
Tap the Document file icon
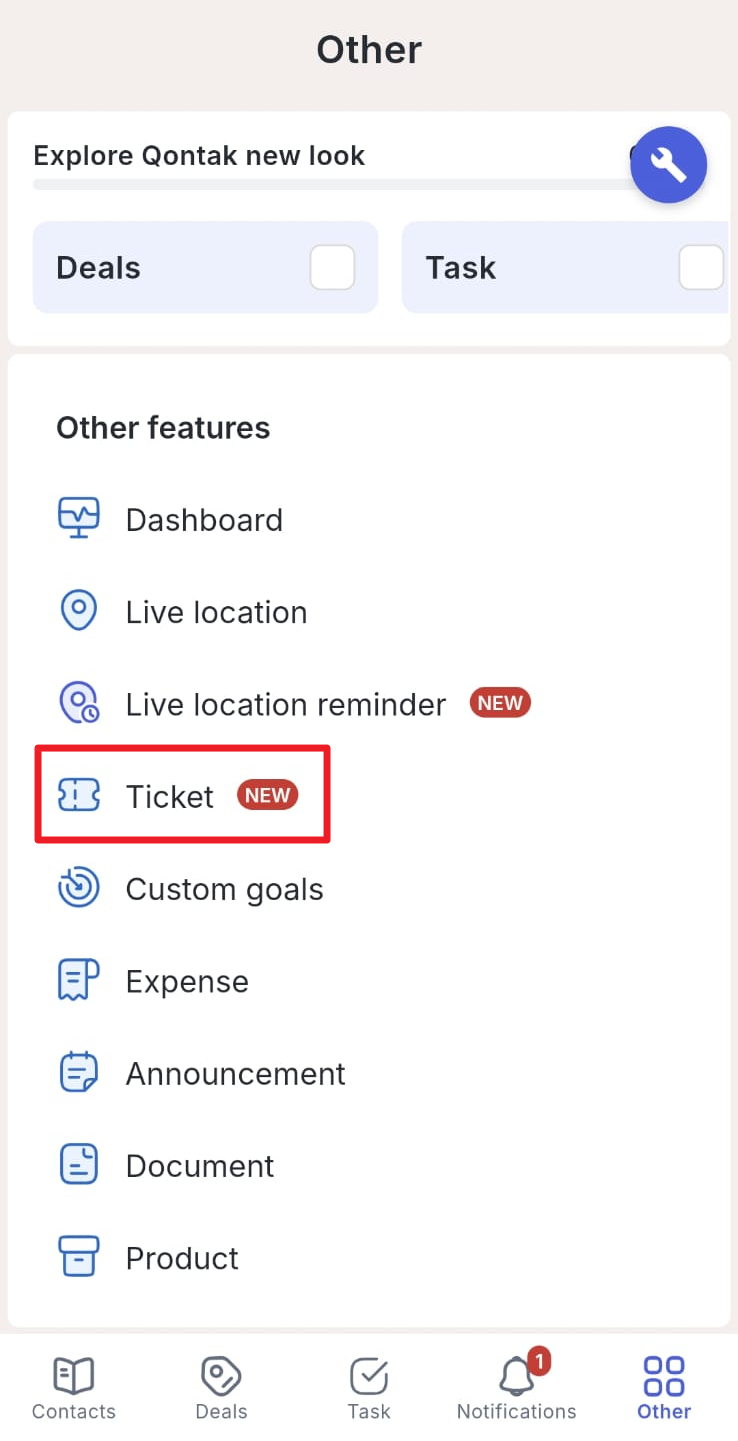[x=78, y=1165]
